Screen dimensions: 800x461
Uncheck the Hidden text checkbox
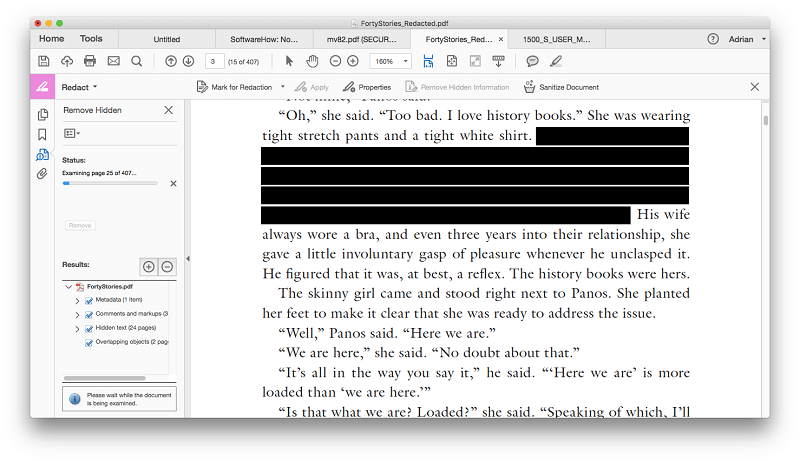[89, 329]
